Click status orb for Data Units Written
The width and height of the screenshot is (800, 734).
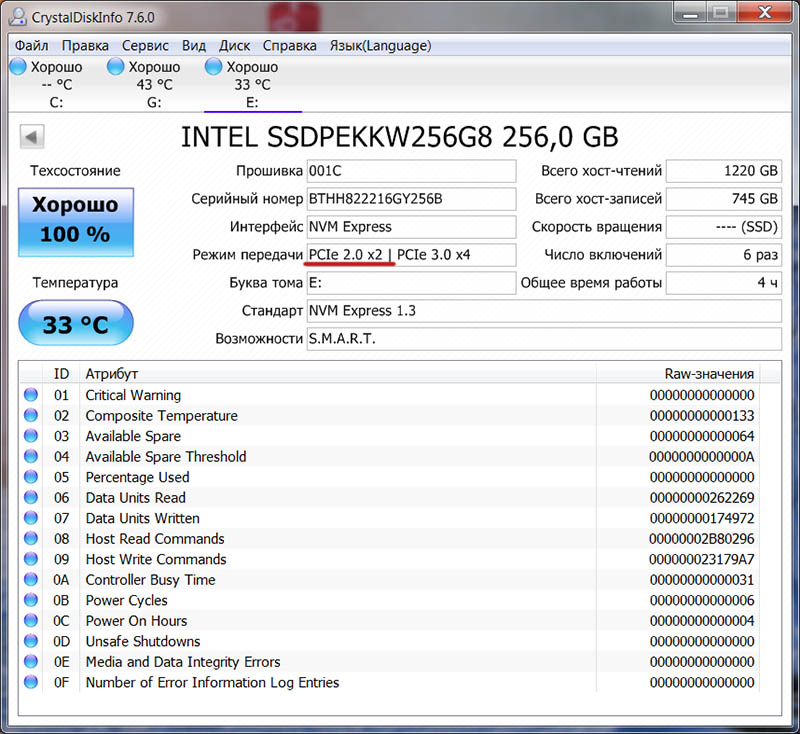(x=31, y=518)
